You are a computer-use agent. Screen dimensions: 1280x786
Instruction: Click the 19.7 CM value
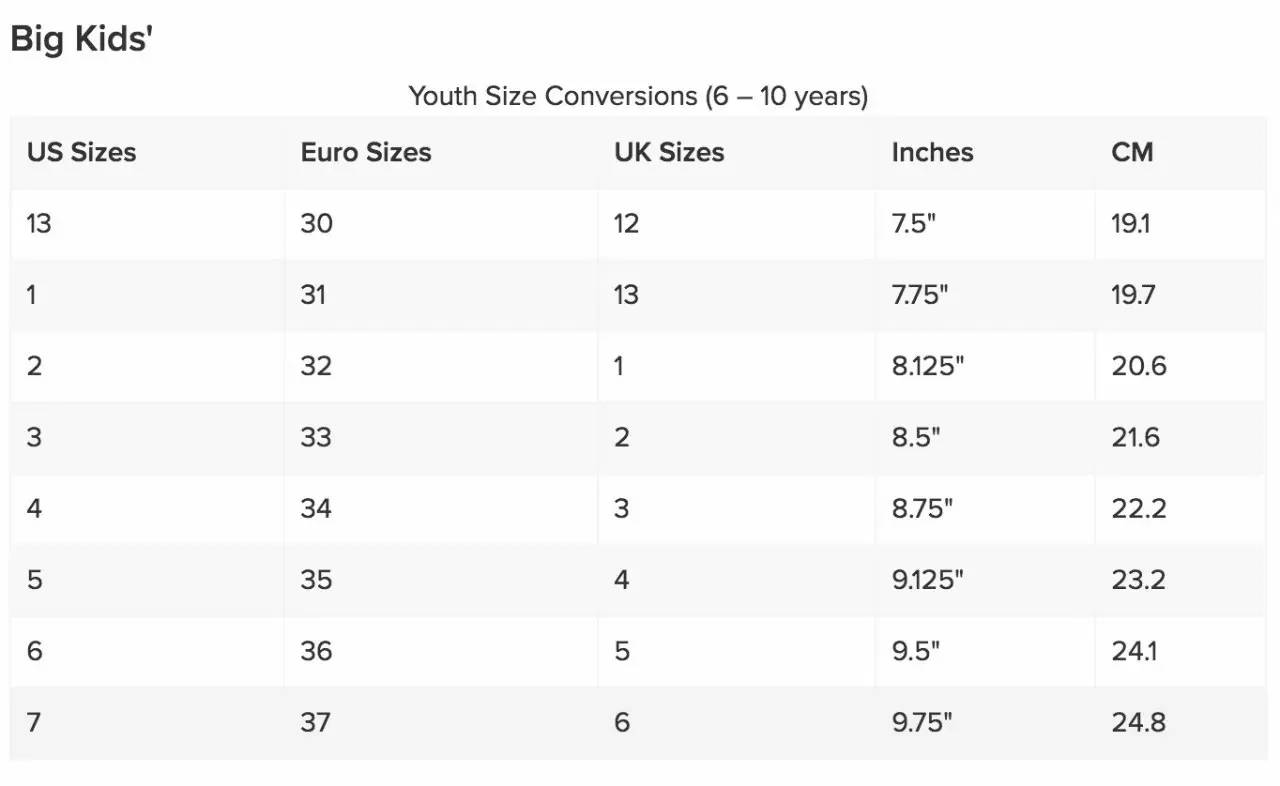[1133, 295]
